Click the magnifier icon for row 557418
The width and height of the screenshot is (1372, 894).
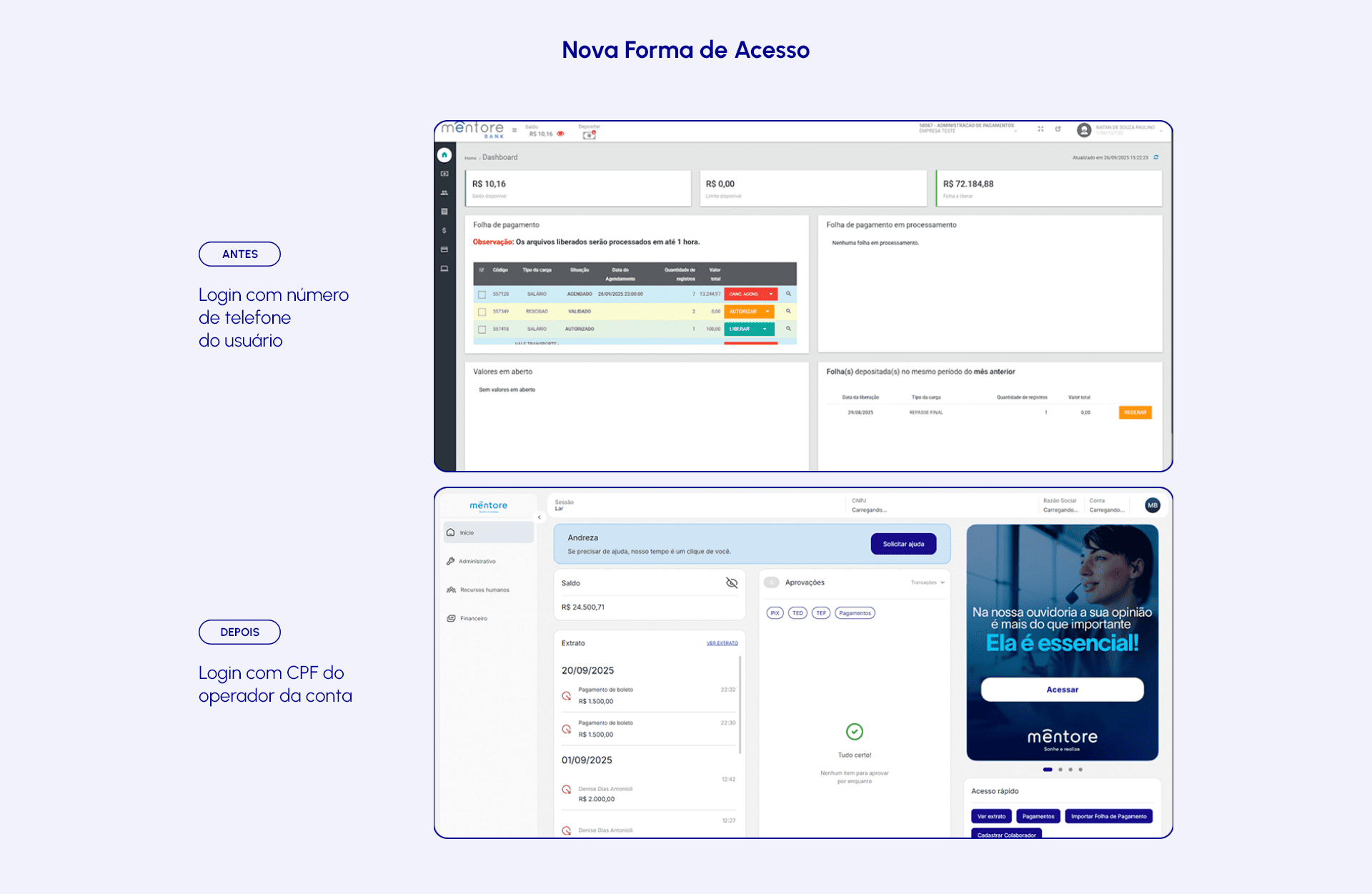coord(789,329)
